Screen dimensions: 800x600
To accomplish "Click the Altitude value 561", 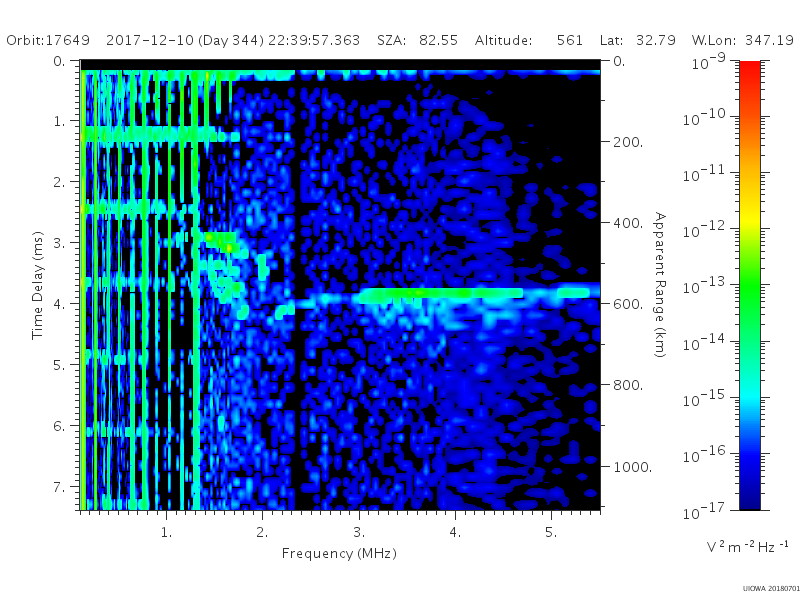I will (569, 40).
